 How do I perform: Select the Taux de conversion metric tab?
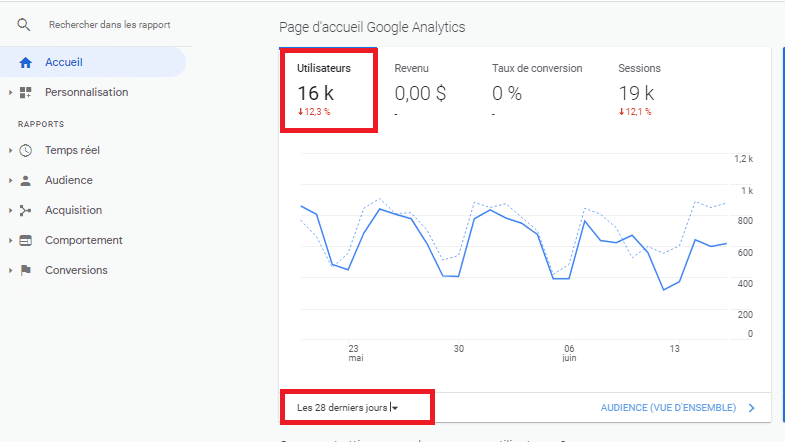537,90
